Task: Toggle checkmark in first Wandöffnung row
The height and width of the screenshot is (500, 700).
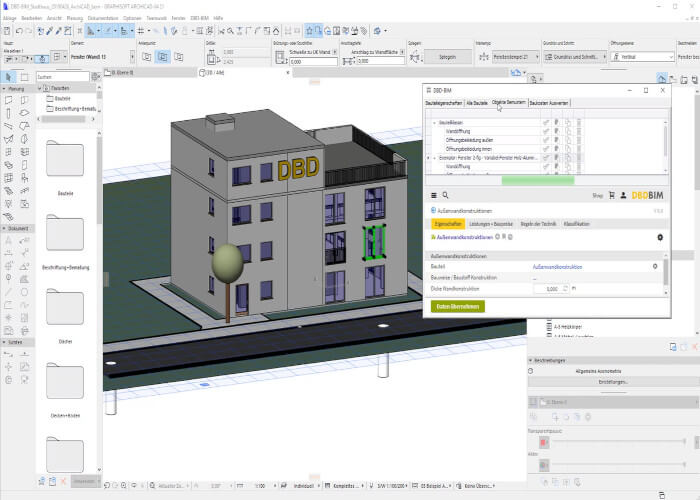Action: pyautogui.click(x=546, y=131)
